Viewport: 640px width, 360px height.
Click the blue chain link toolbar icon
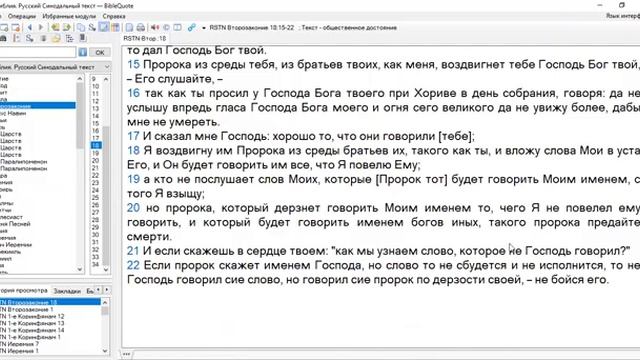click(191, 27)
